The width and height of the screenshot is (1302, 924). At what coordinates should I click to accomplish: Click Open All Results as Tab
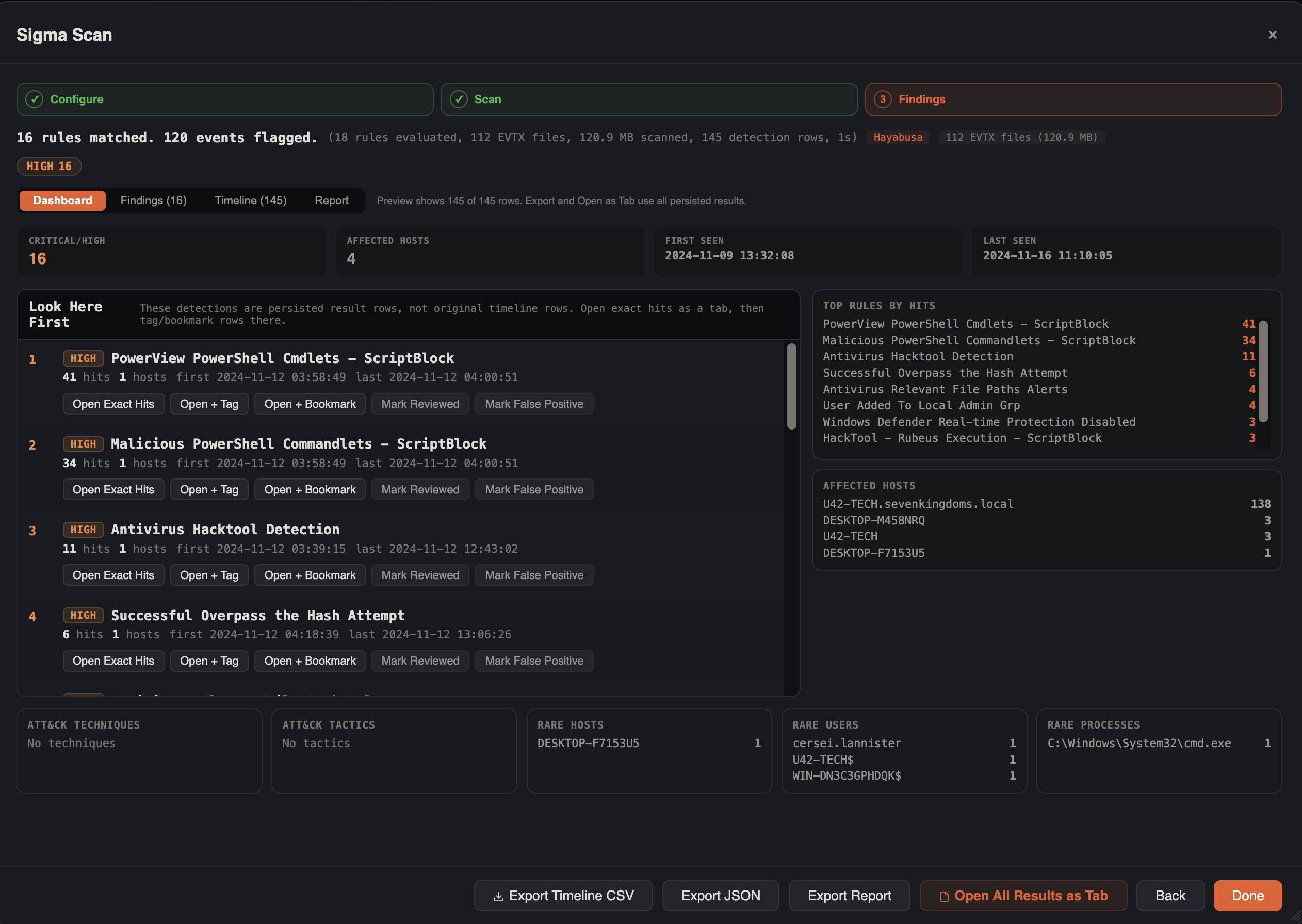click(1023, 896)
